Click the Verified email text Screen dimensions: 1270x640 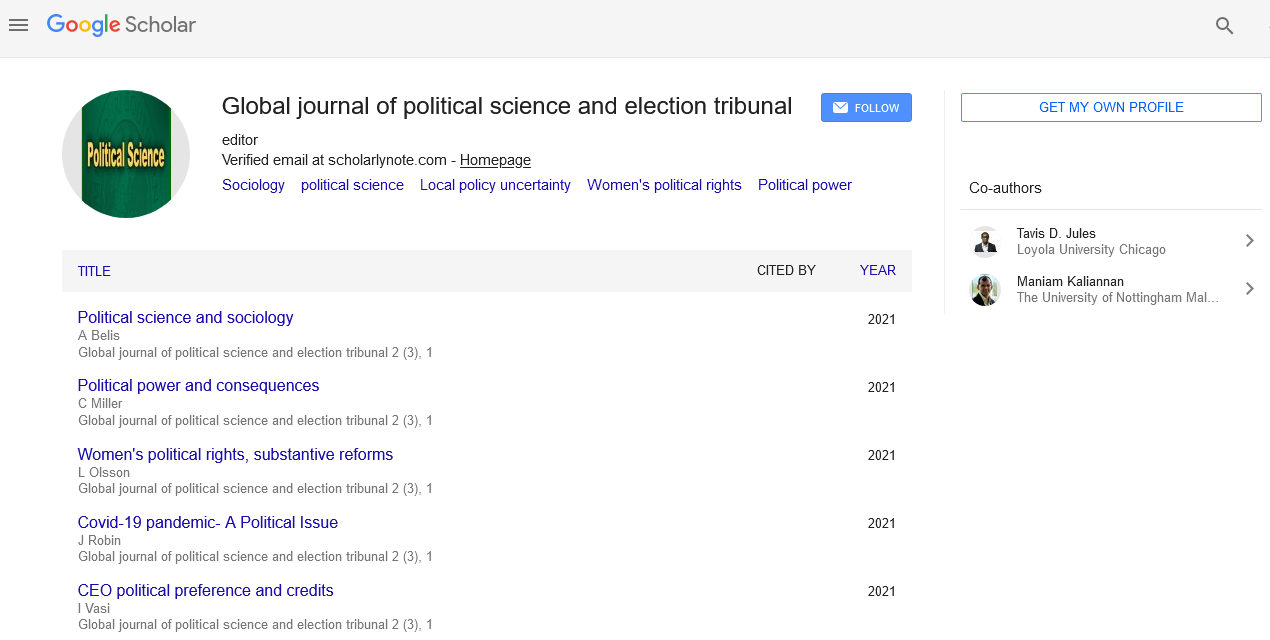click(x=337, y=160)
